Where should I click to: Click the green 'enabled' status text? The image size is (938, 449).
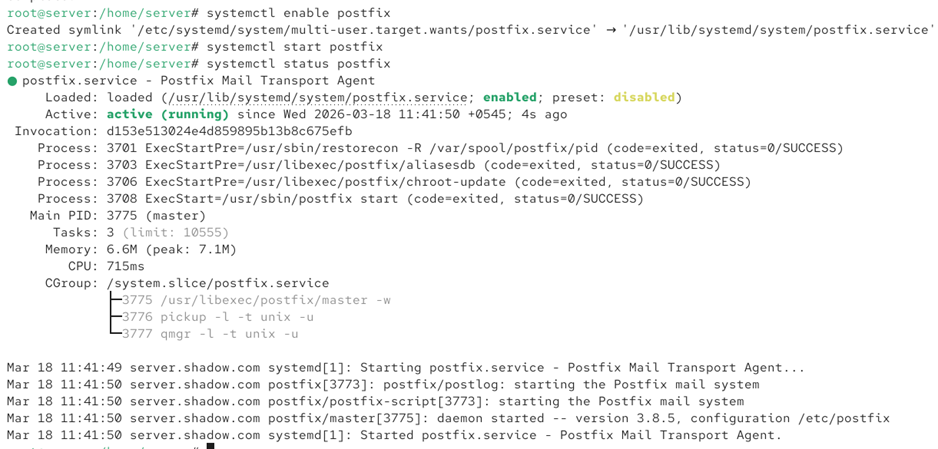coord(510,97)
